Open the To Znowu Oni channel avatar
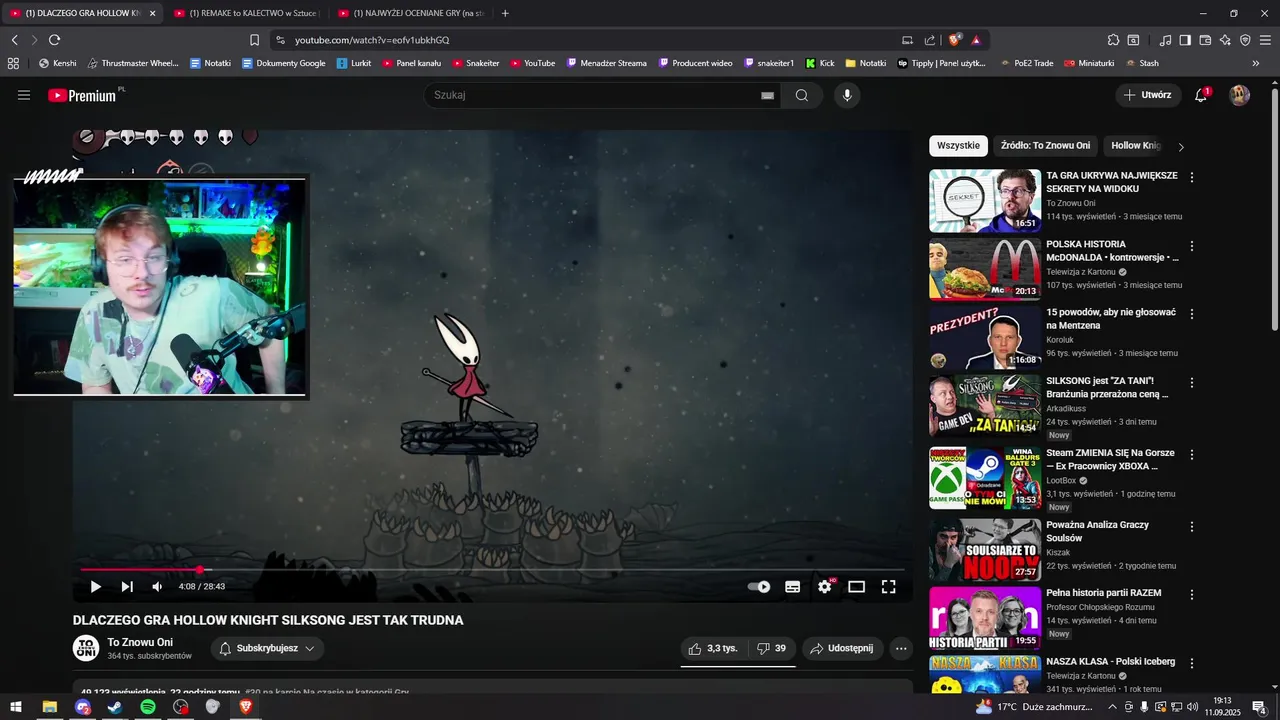 86,648
